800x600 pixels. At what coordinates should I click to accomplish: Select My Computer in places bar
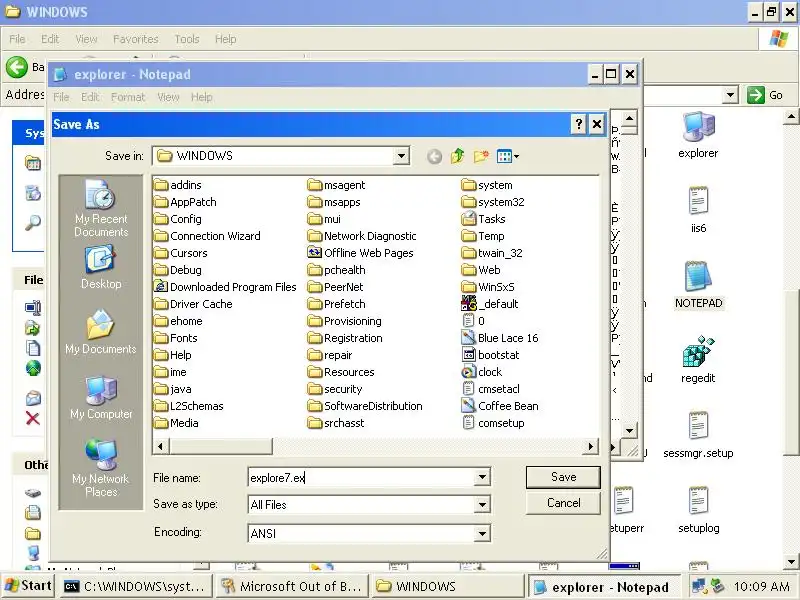101,398
